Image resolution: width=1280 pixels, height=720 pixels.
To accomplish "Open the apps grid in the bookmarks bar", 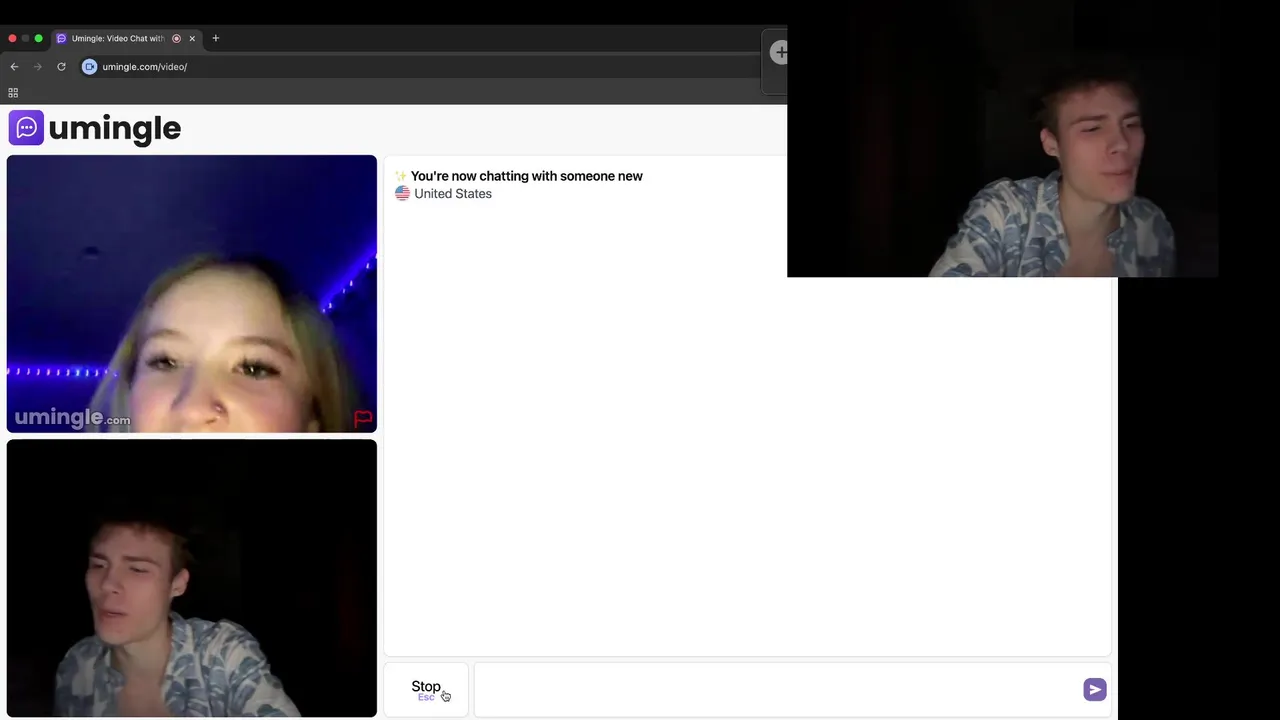I will pos(13,92).
